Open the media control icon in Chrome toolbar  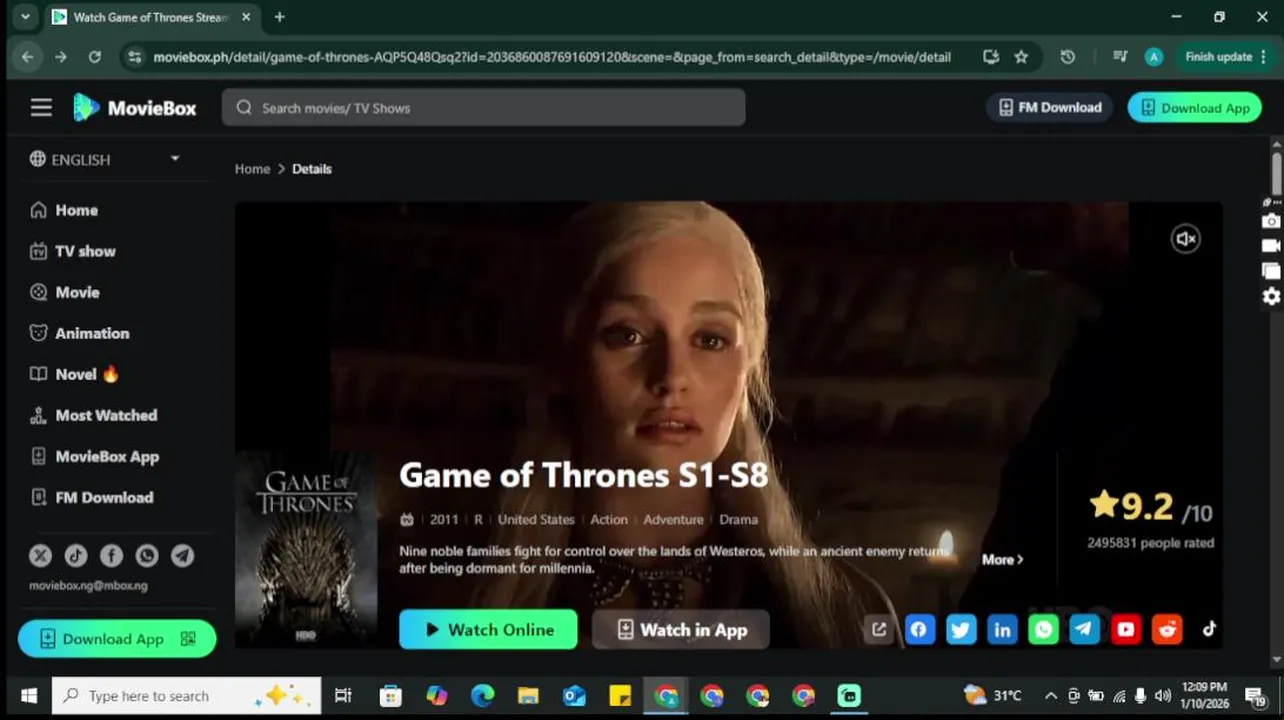click(x=1120, y=57)
